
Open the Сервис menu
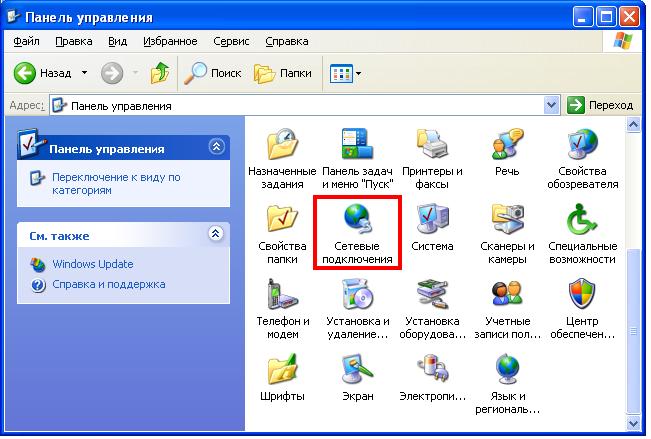pos(231,41)
